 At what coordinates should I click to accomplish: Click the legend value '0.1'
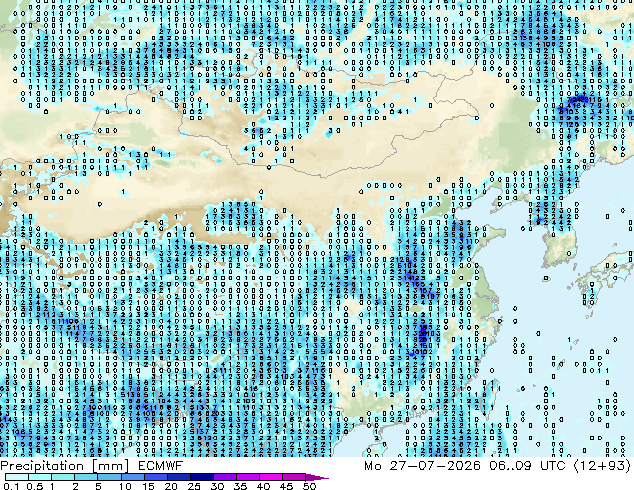(x=11, y=486)
